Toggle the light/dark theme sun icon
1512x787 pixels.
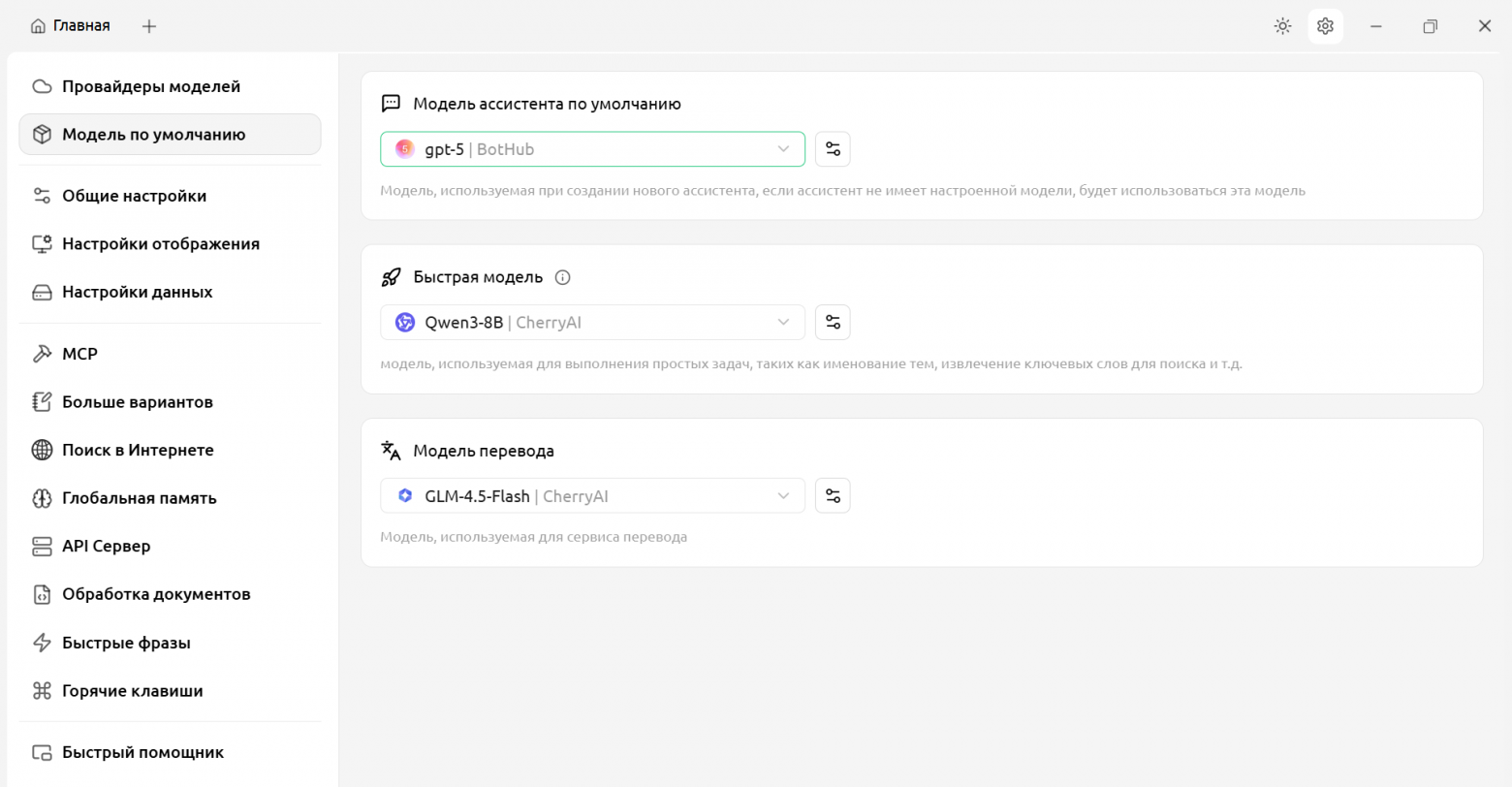(1282, 26)
